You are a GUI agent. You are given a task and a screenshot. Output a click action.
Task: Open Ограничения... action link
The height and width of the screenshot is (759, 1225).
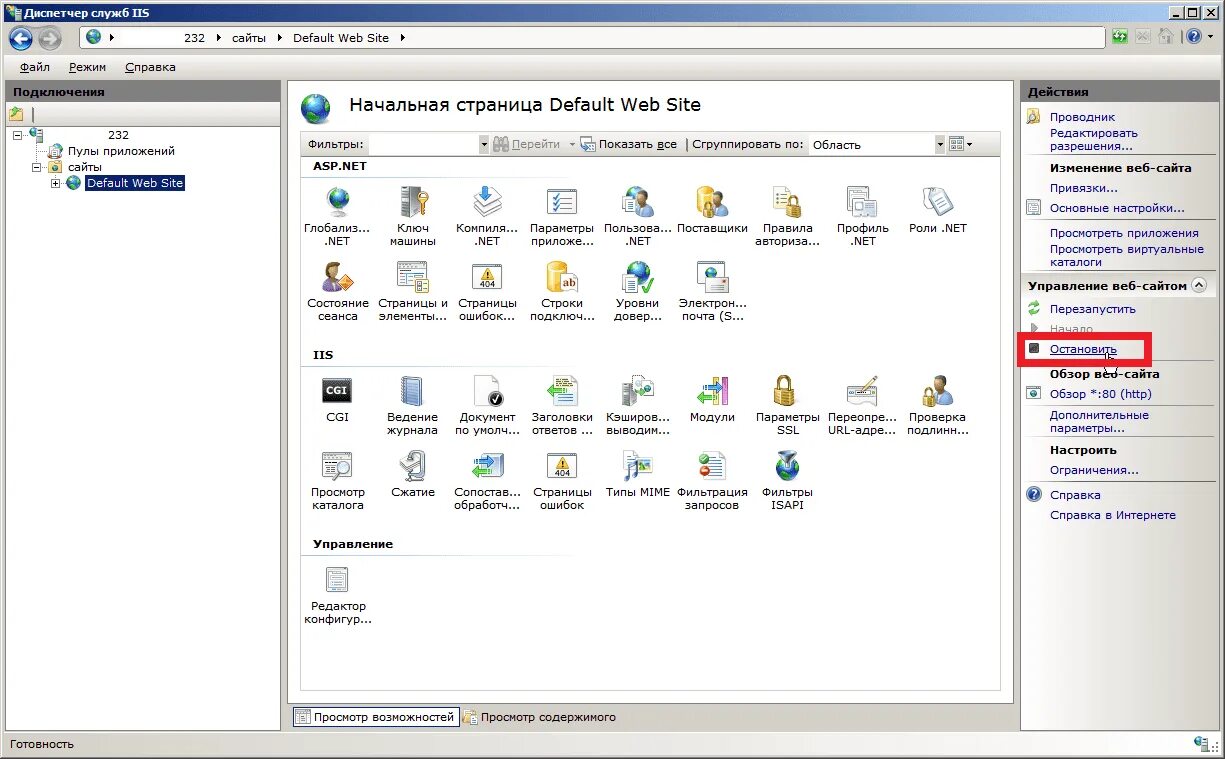pos(1093,470)
